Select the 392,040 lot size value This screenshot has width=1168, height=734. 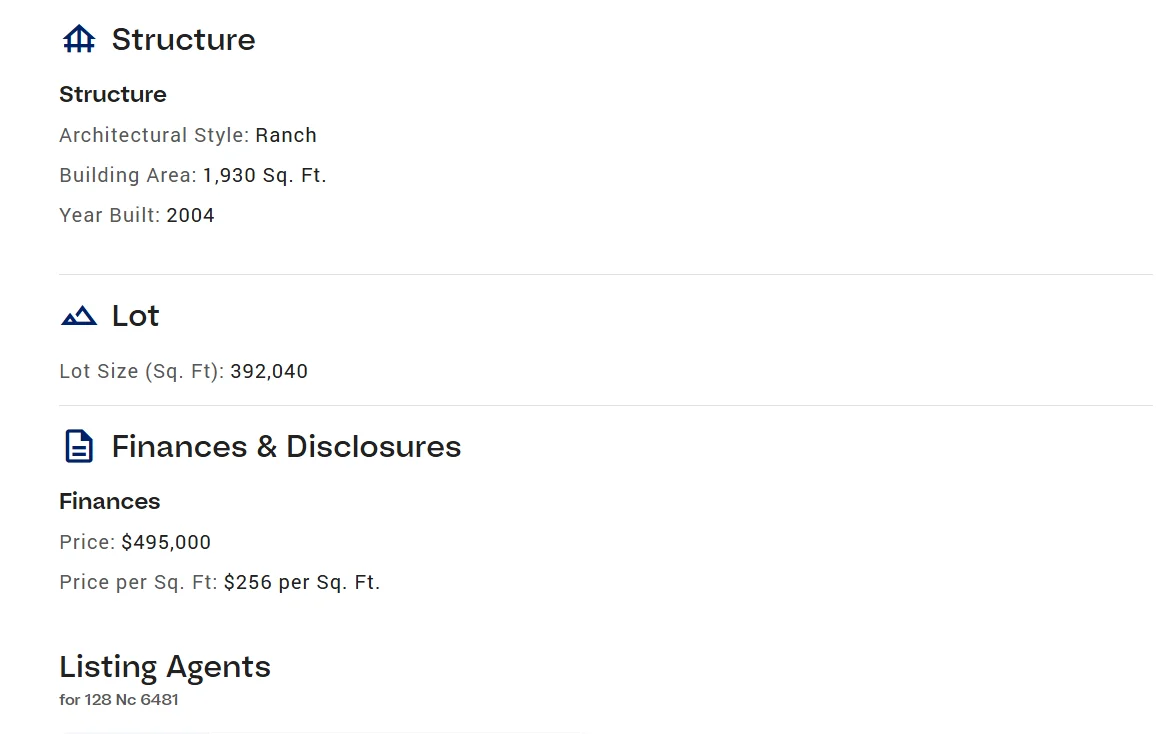269,371
